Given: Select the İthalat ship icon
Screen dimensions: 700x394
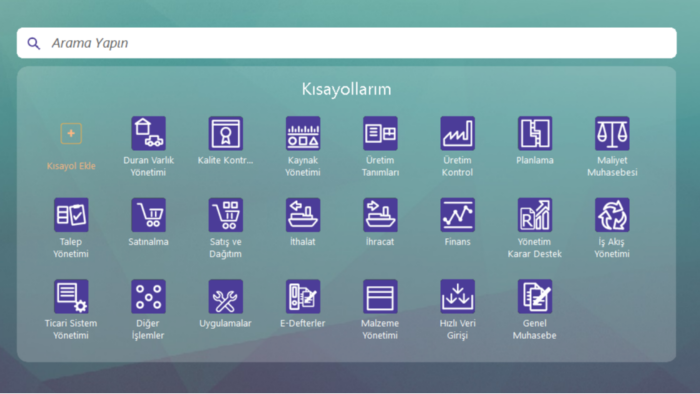Looking at the screenshot, I should [303, 215].
